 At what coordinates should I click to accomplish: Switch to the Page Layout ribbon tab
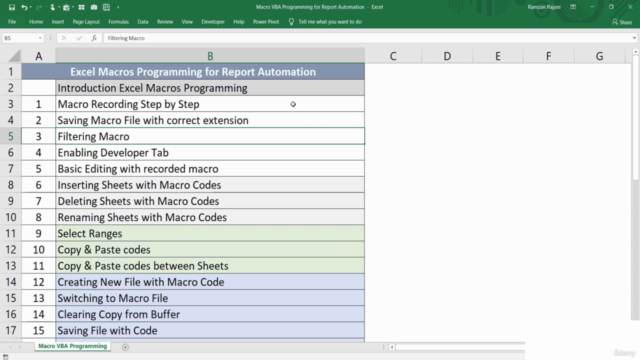point(86,22)
